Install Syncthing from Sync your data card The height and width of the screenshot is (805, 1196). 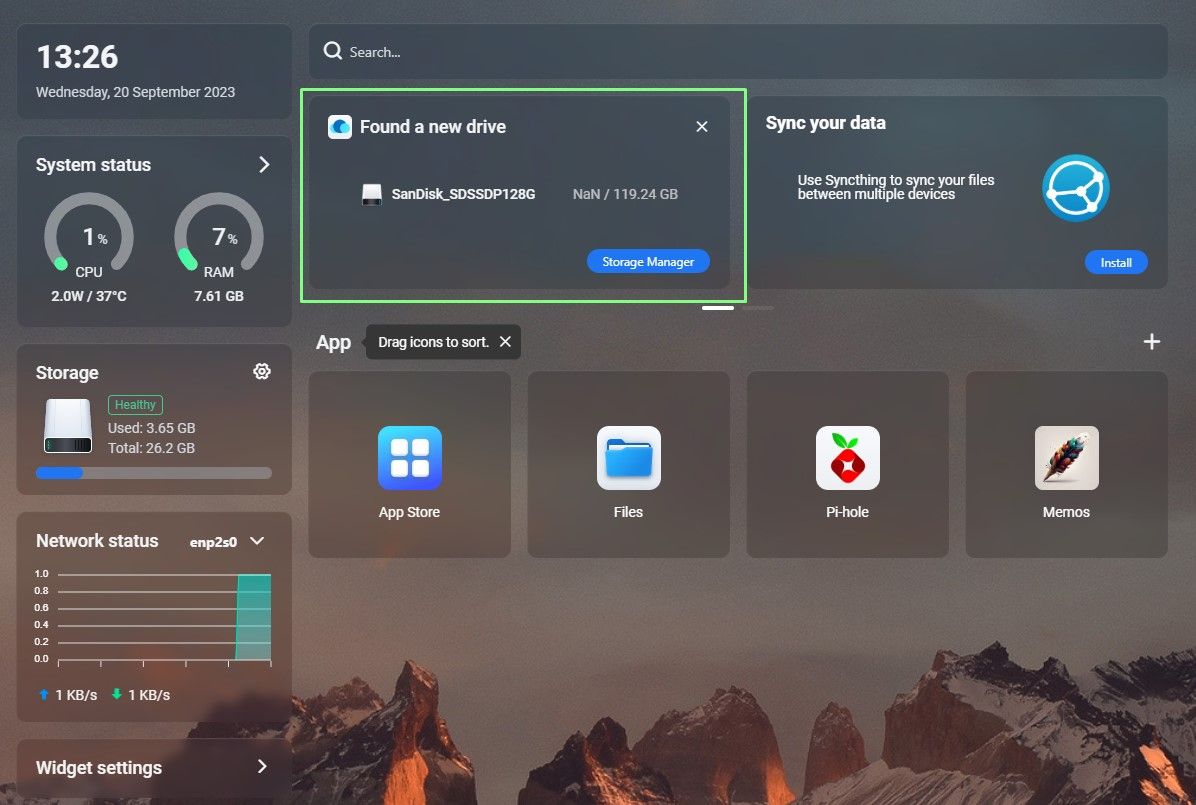coord(1116,262)
